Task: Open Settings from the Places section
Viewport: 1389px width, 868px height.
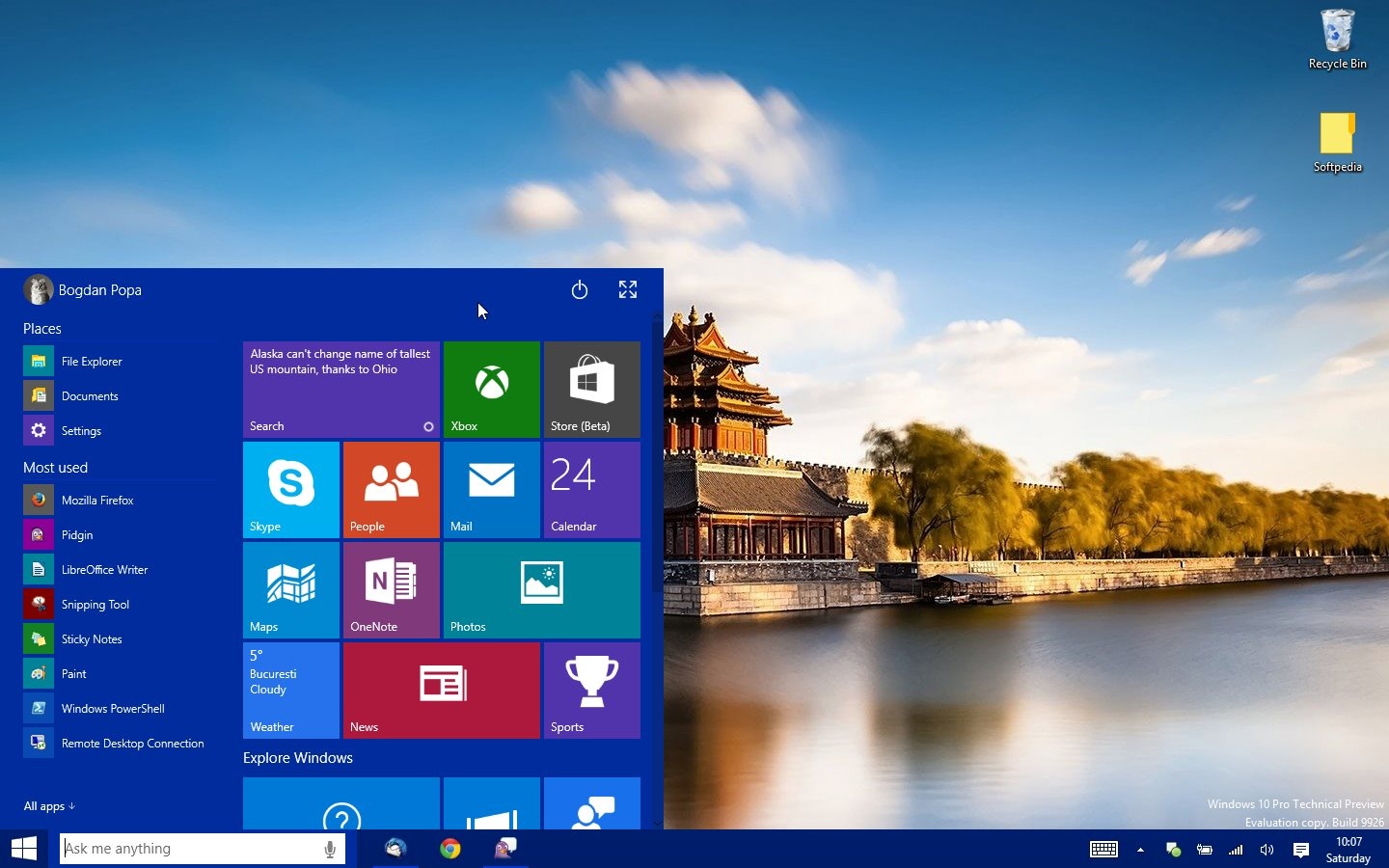Action: (81, 430)
